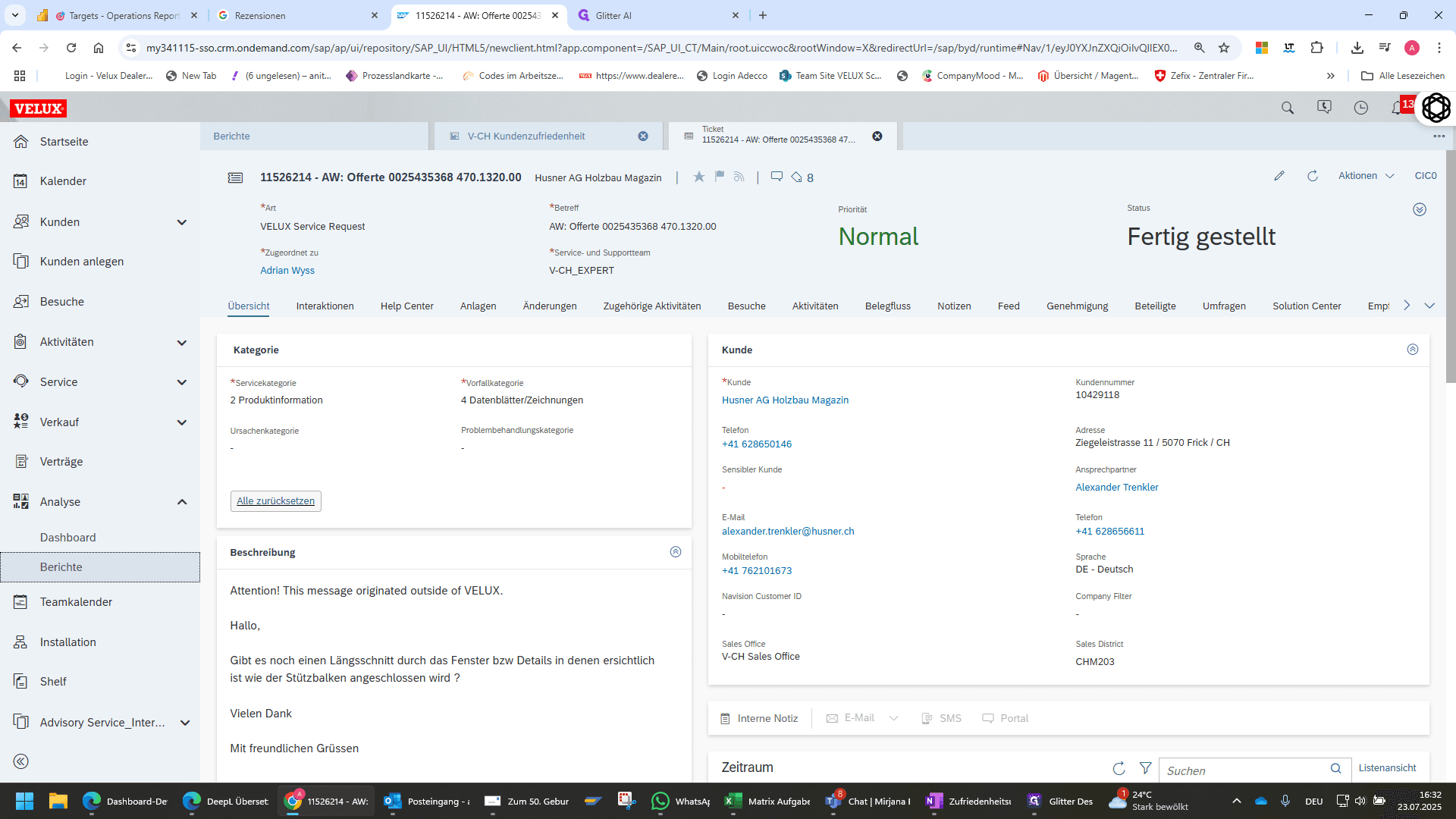Refresh the ticket using the reload icon
The image size is (1456, 819).
coord(1313,176)
